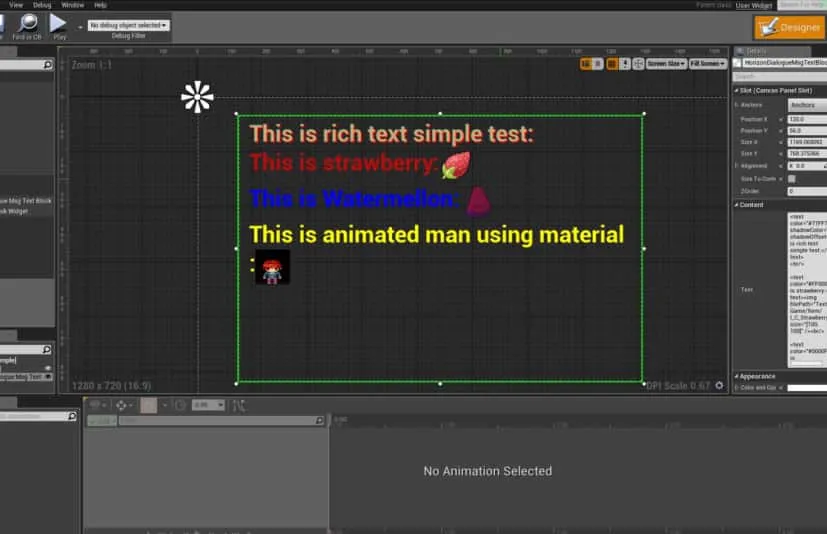Screen dimensions: 827x534
Task: Open the Debug menu
Action: (42, 5)
